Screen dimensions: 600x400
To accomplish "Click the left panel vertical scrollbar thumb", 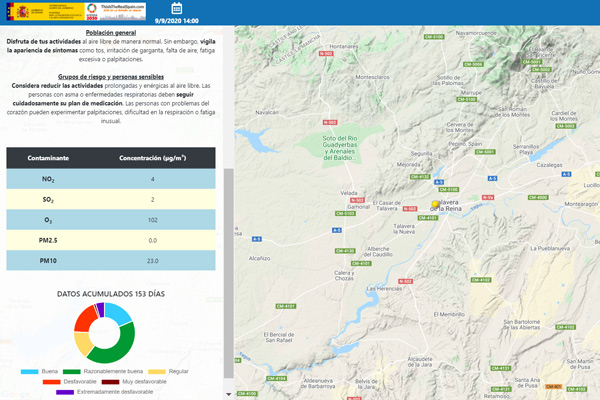I will click(x=228, y=273).
